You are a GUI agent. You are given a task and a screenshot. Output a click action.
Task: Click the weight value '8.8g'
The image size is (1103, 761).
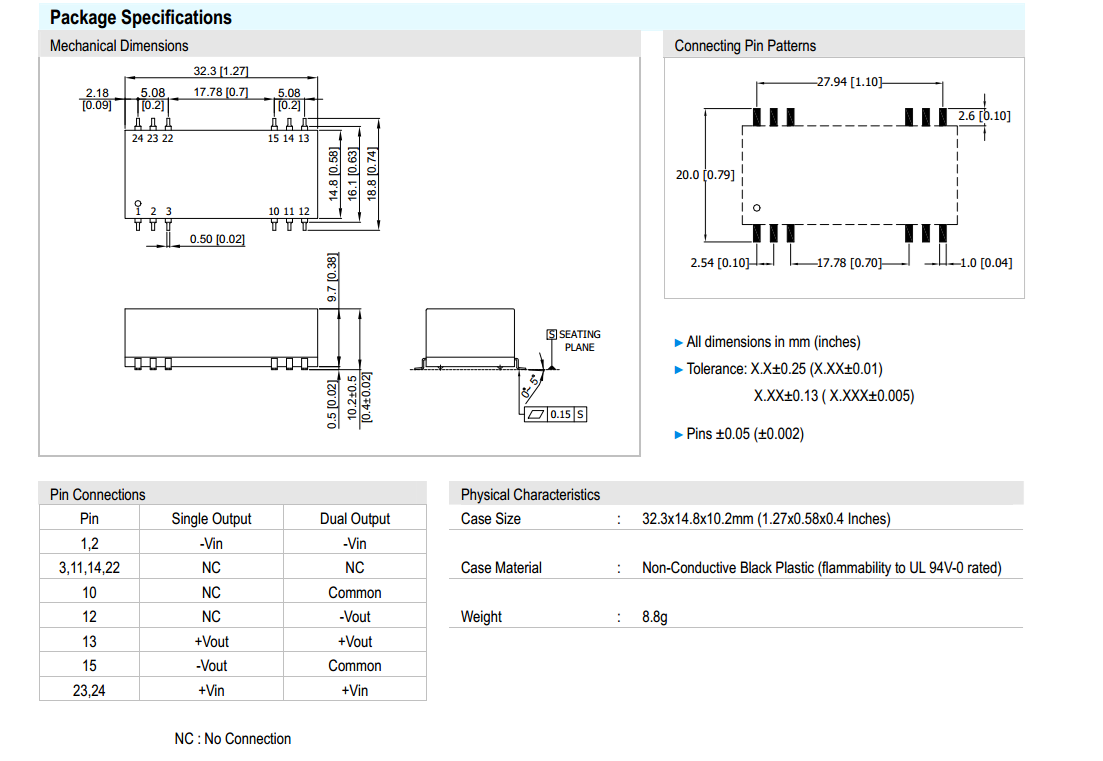[x=654, y=617]
